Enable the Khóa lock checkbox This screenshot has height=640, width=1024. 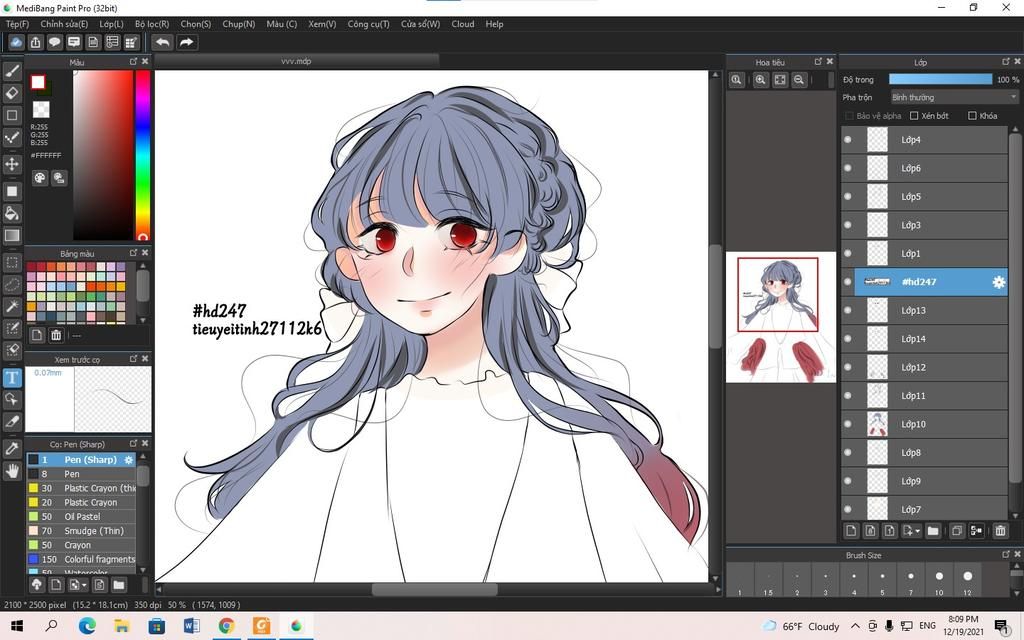(x=972, y=116)
